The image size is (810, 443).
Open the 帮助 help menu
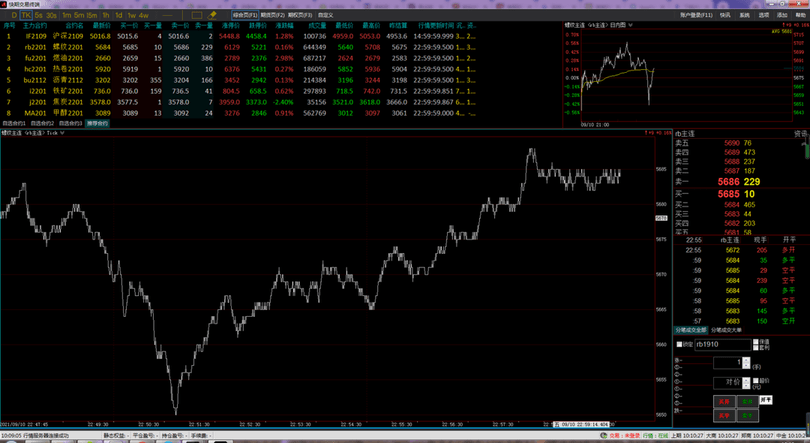[801, 15]
